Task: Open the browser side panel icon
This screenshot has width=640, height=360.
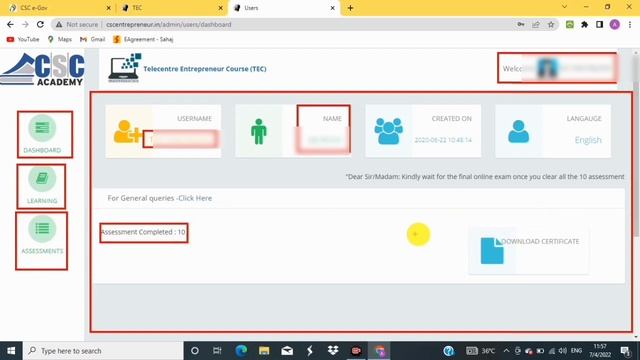Action: pyautogui.click(x=599, y=24)
